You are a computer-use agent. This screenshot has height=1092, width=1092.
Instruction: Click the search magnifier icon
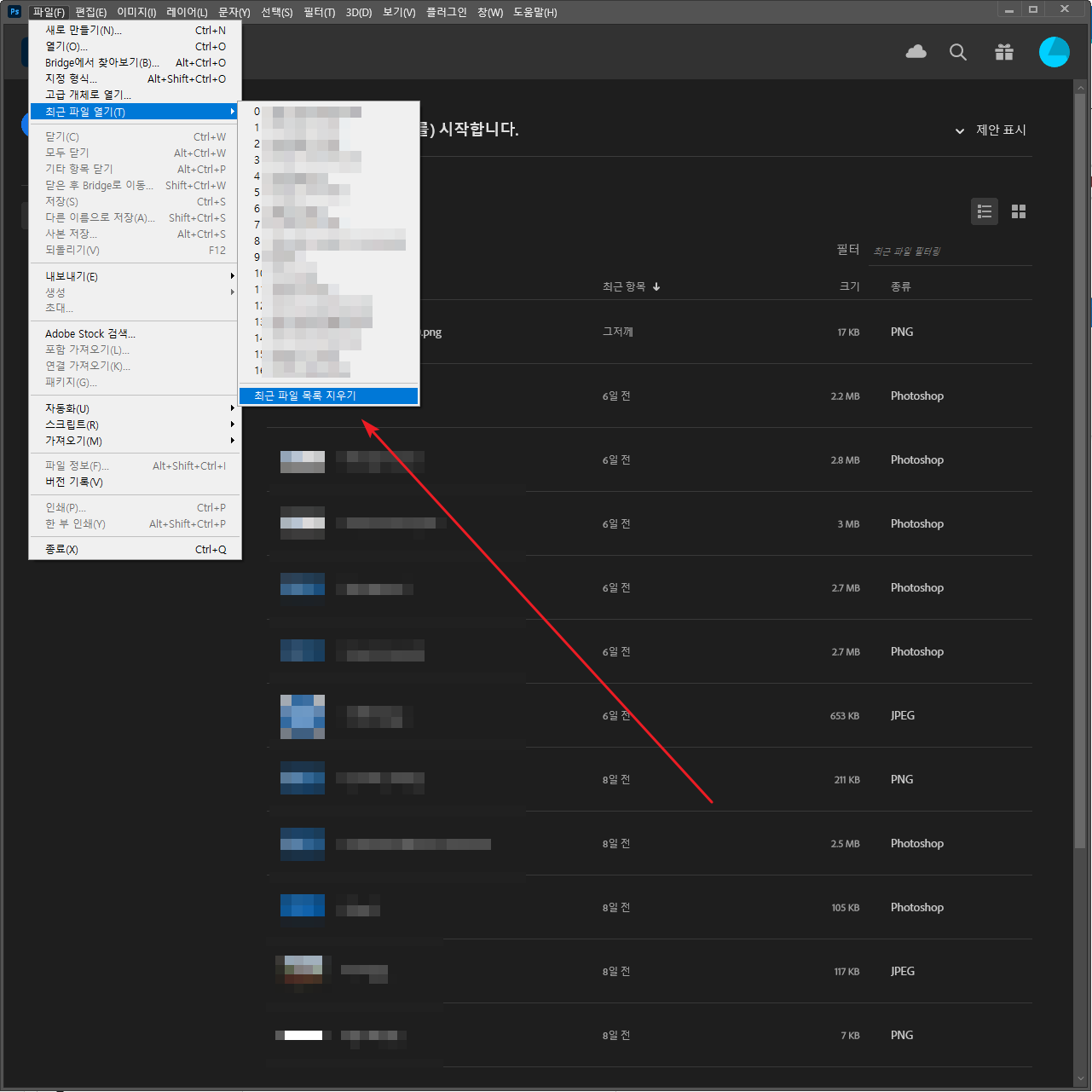coord(958,52)
